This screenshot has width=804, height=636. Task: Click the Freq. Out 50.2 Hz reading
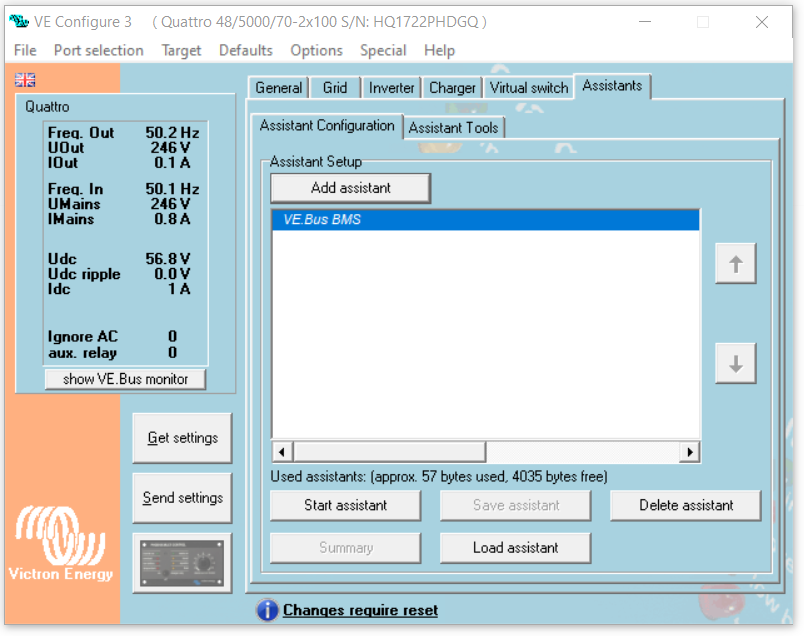pyautogui.click(x=123, y=132)
